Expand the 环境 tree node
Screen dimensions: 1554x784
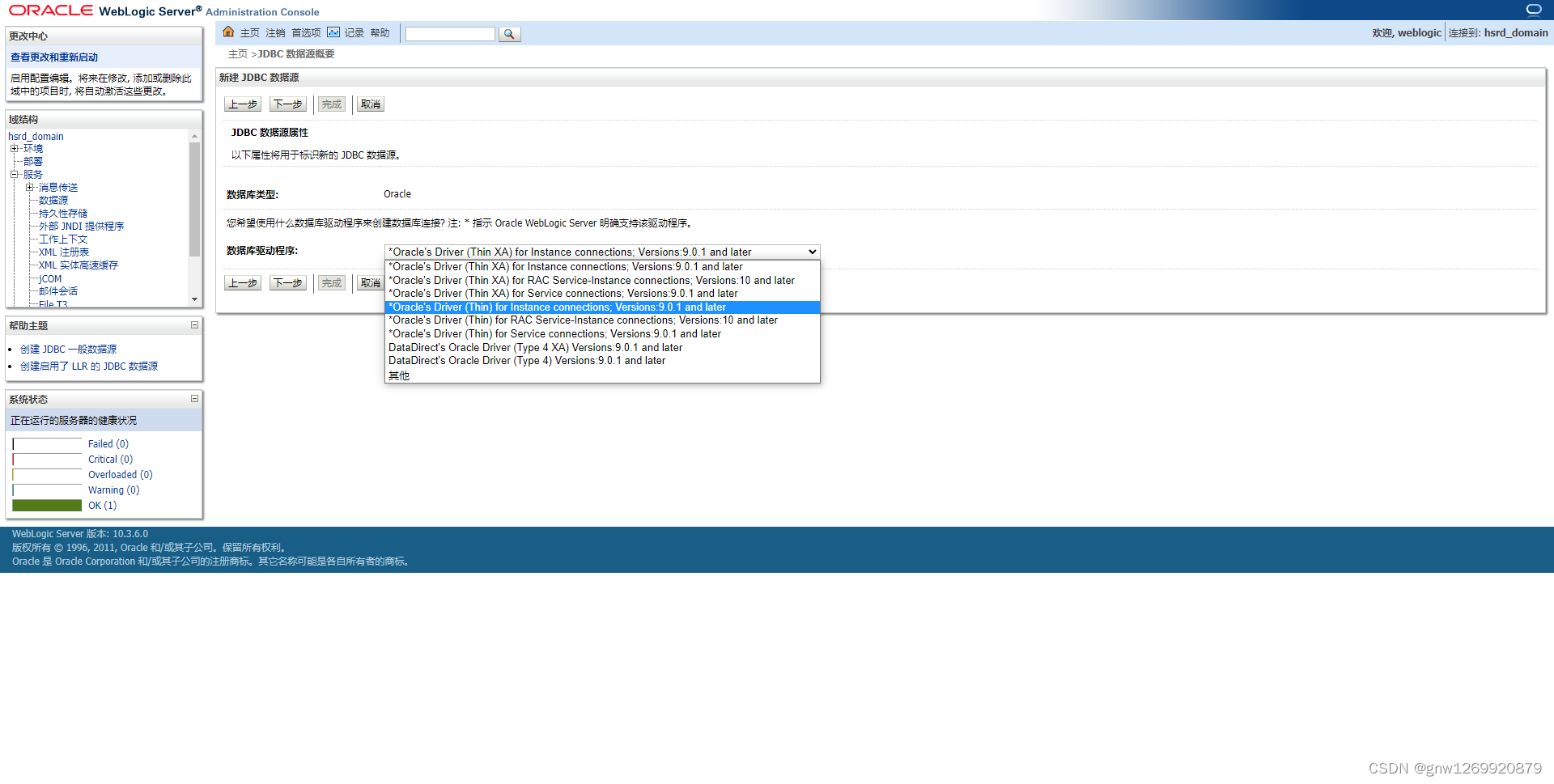(14, 149)
